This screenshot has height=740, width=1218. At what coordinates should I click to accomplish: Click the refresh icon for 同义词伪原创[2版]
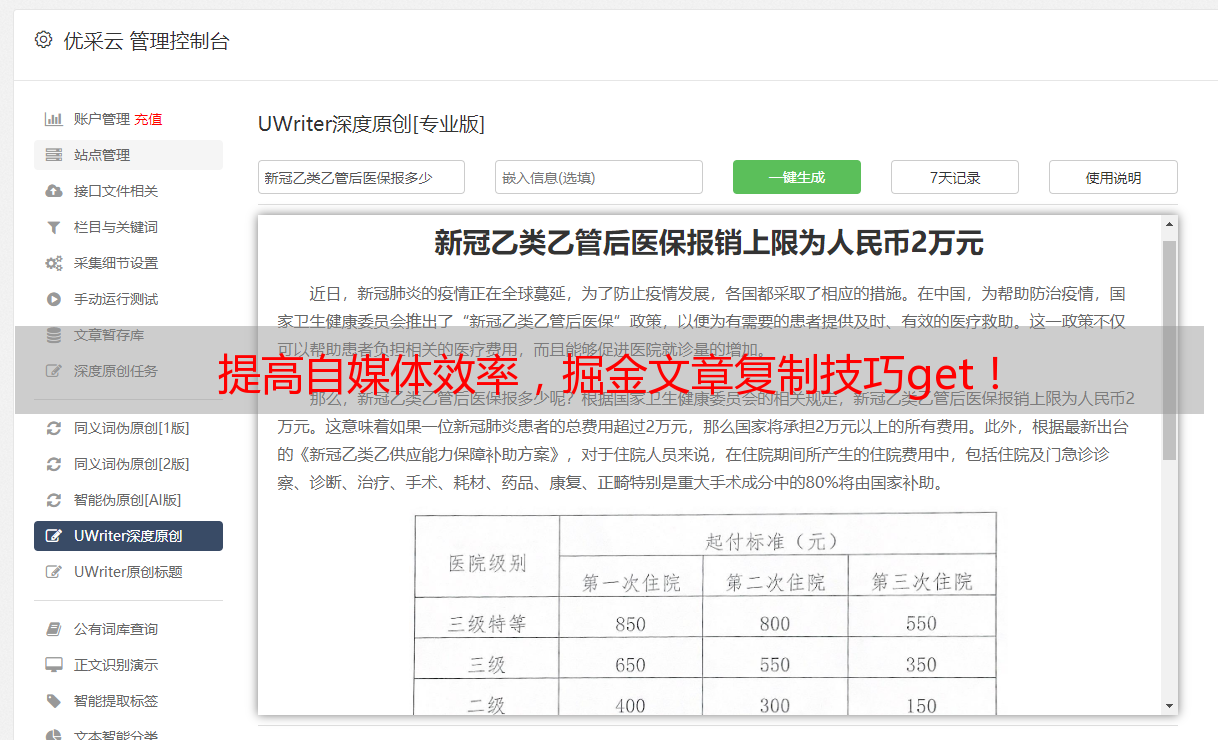(54, 464)
